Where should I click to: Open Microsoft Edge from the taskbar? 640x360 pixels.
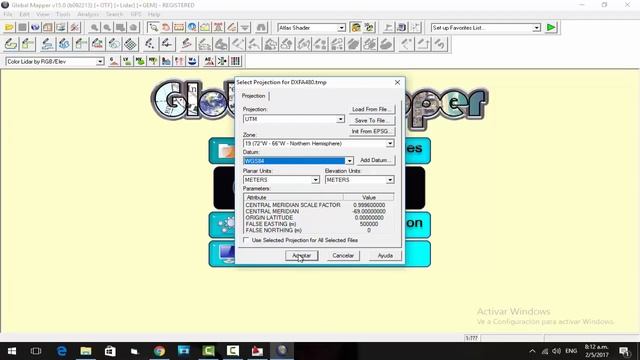61,351
